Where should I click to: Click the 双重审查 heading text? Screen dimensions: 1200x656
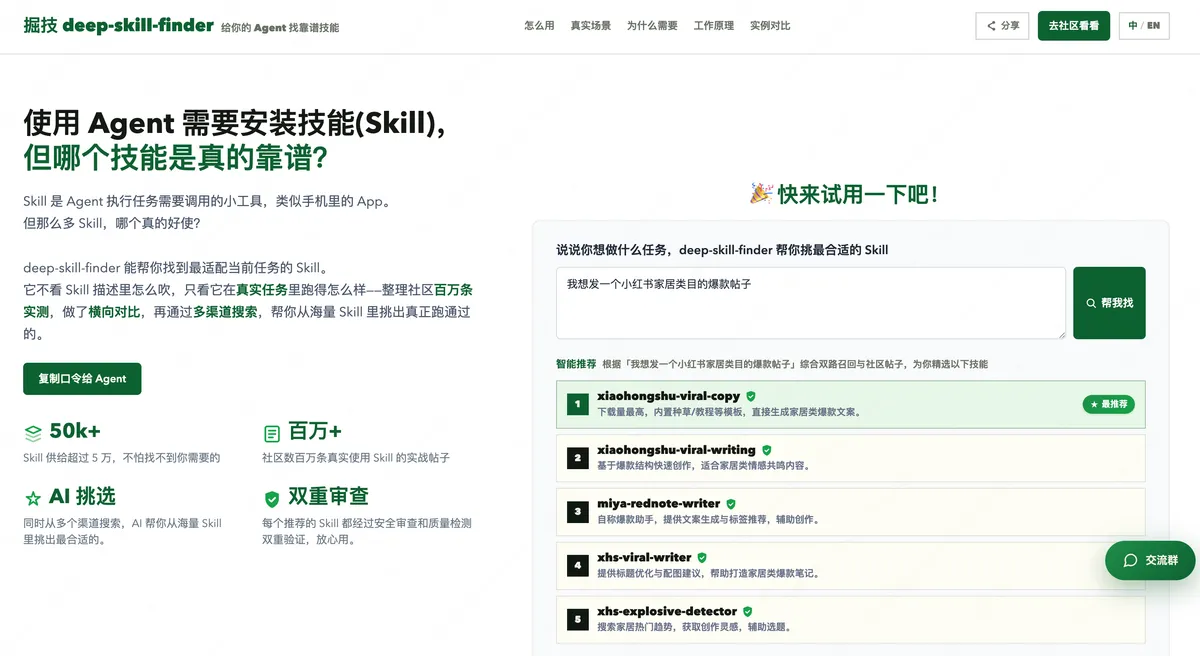pos(328,496)
